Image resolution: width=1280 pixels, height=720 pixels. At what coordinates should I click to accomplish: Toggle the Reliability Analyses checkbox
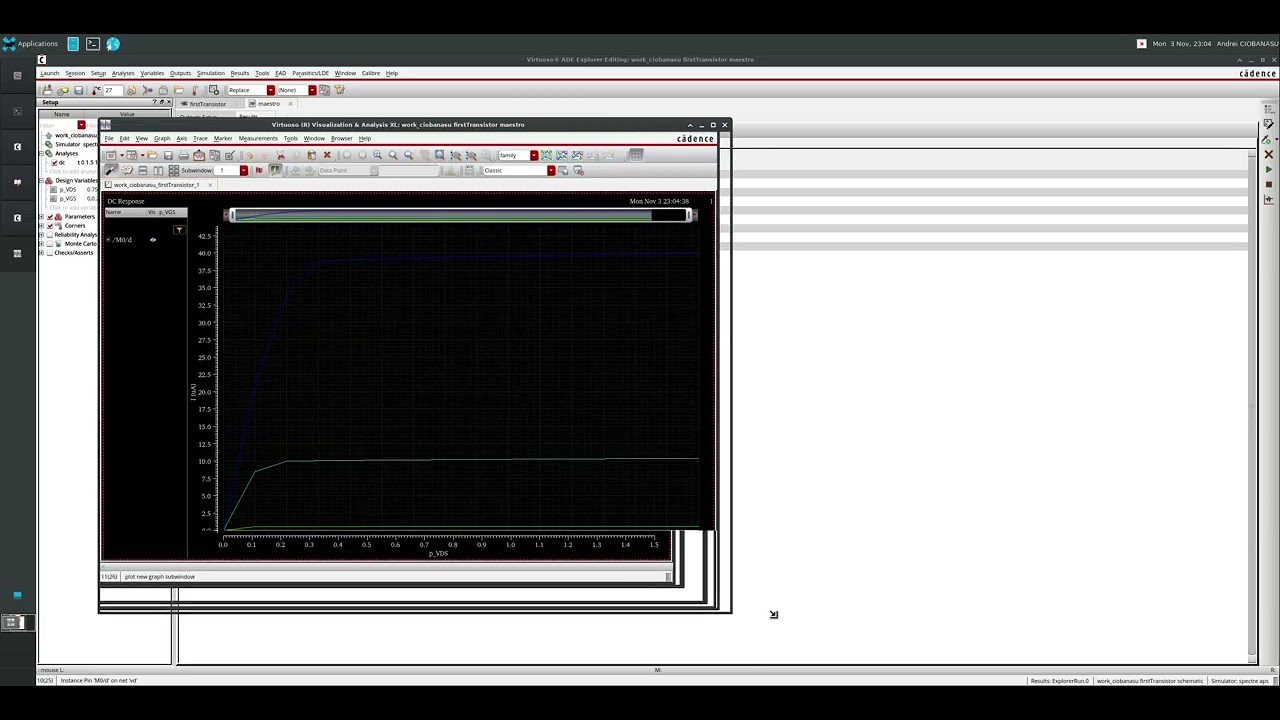point(50,235)
